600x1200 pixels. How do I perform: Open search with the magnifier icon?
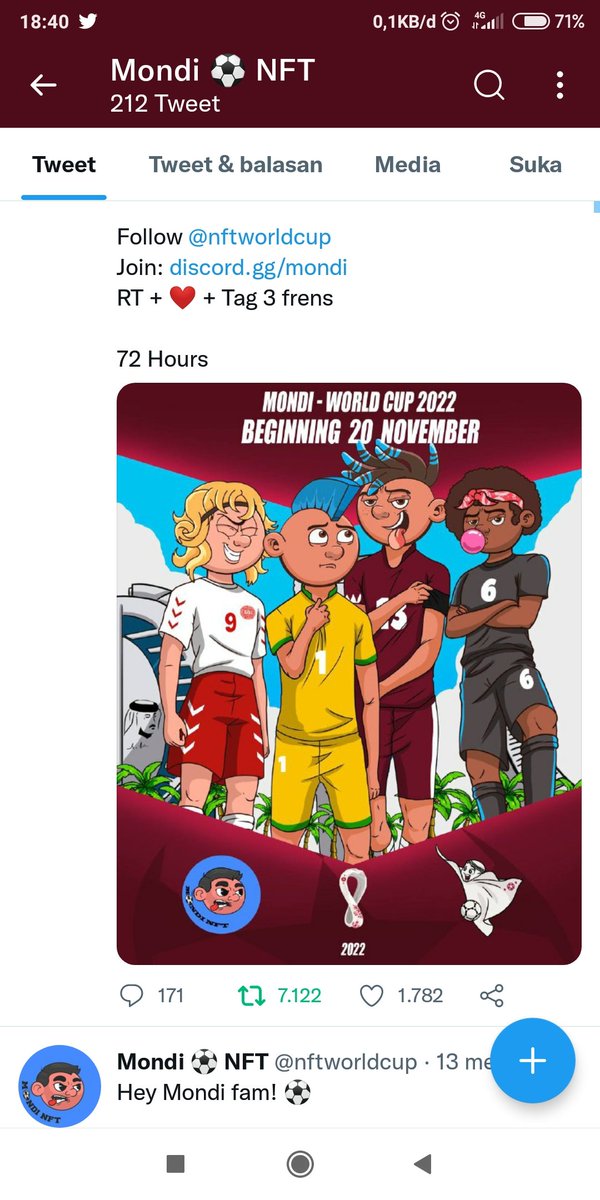489,86
